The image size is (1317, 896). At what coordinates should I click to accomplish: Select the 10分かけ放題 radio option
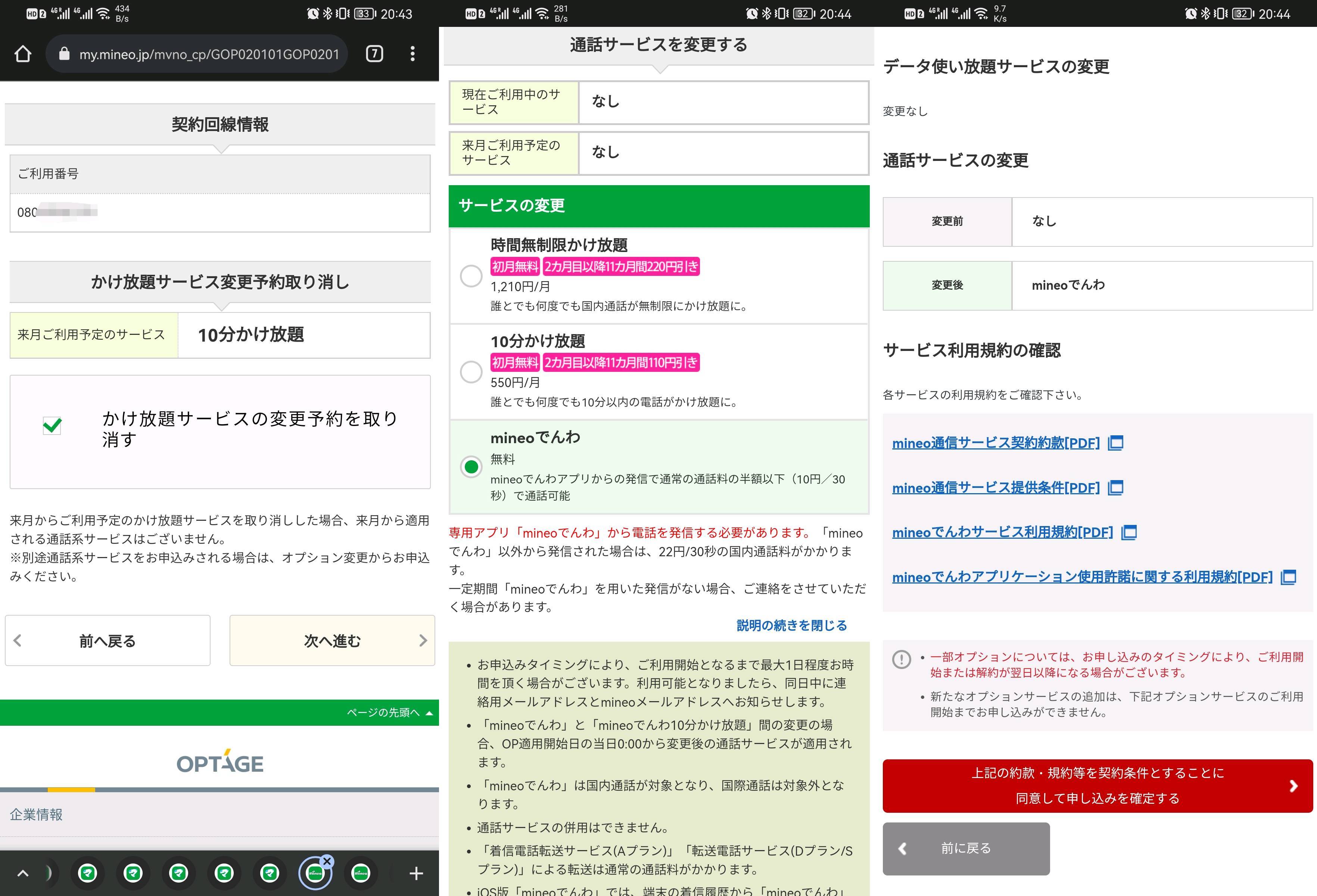pos(471,372)
